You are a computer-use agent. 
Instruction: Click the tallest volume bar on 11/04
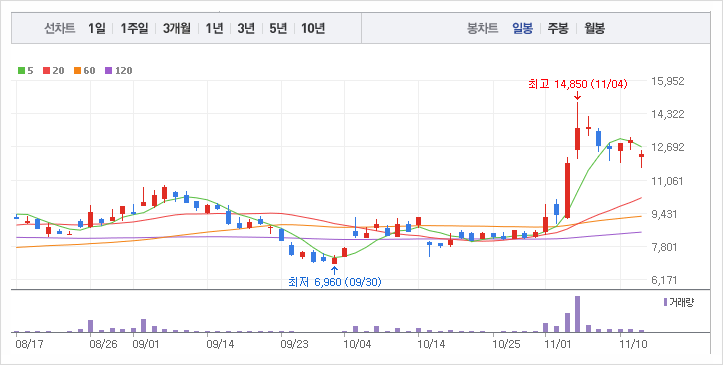(x=577, y=314)
